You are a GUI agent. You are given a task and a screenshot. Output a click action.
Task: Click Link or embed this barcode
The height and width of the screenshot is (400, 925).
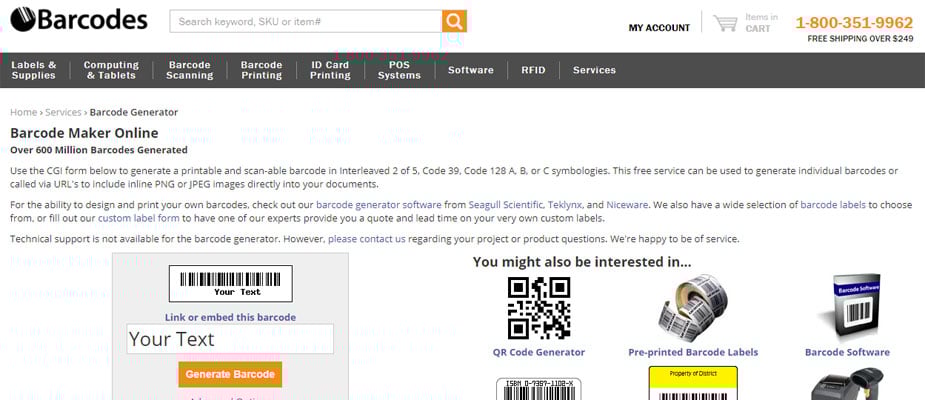(x=230, y=317)
